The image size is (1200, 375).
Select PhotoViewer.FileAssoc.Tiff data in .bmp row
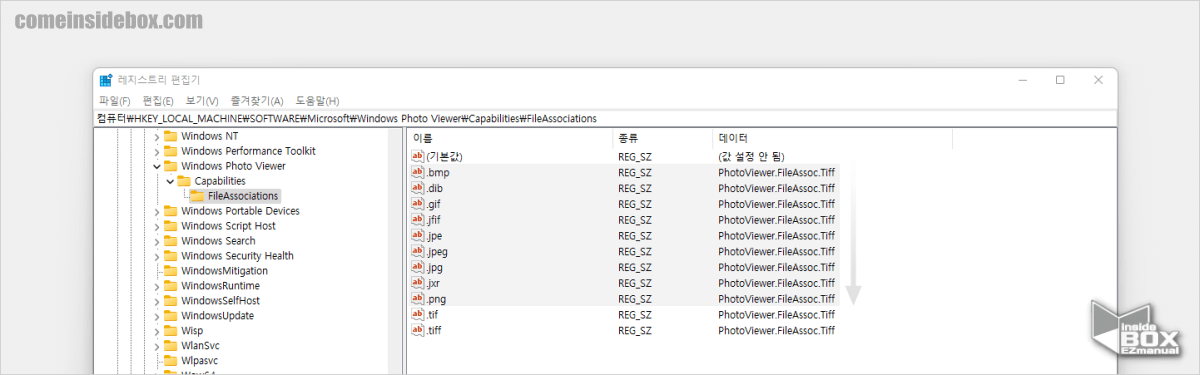point(776,173)
